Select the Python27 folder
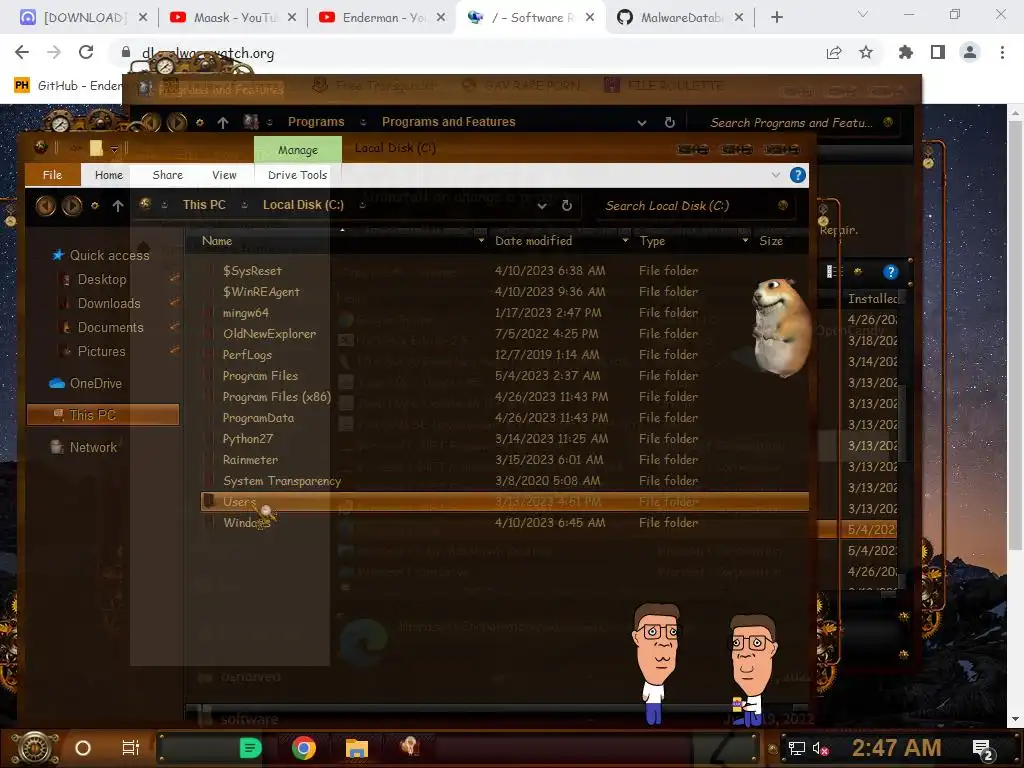 point(248,439)
